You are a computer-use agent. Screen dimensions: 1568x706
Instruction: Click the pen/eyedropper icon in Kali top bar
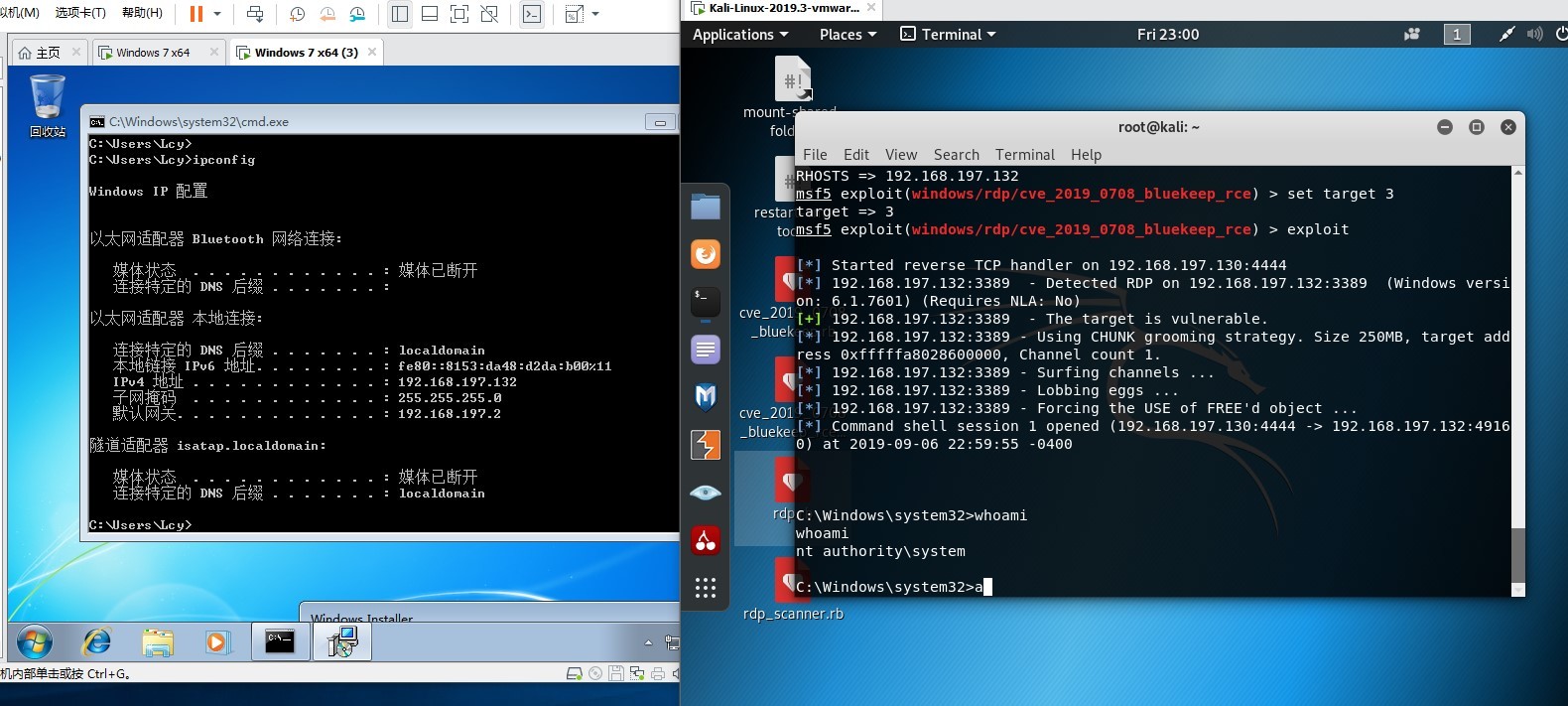pos(1506,35)
